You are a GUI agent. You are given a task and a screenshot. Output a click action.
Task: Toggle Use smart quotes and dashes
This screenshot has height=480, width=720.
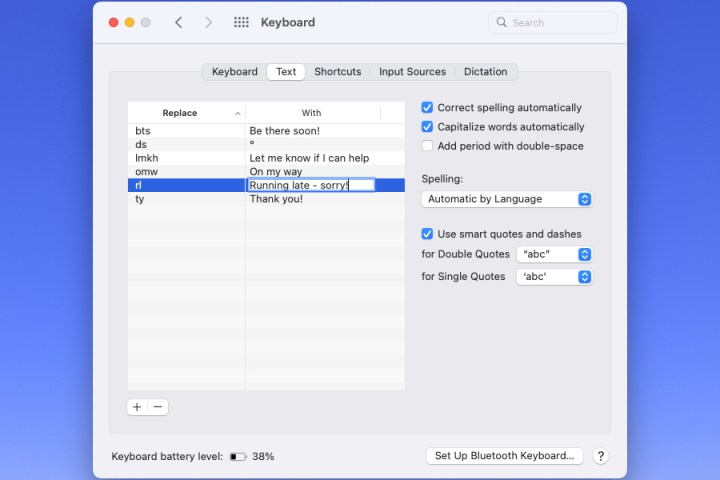(x=428, y=234)
